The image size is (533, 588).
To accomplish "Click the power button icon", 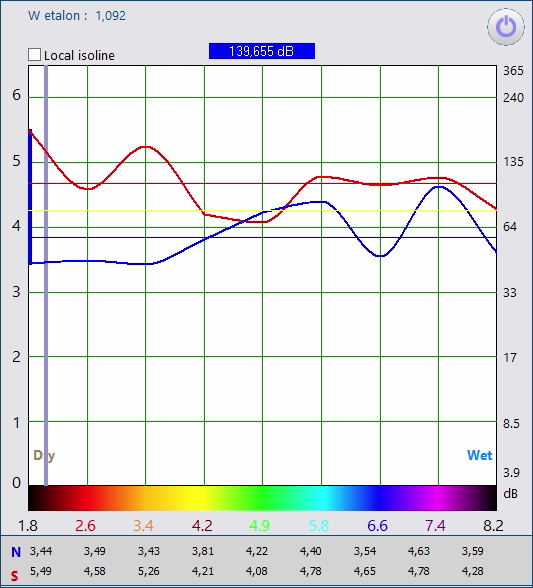I will (x=506, y=27).
